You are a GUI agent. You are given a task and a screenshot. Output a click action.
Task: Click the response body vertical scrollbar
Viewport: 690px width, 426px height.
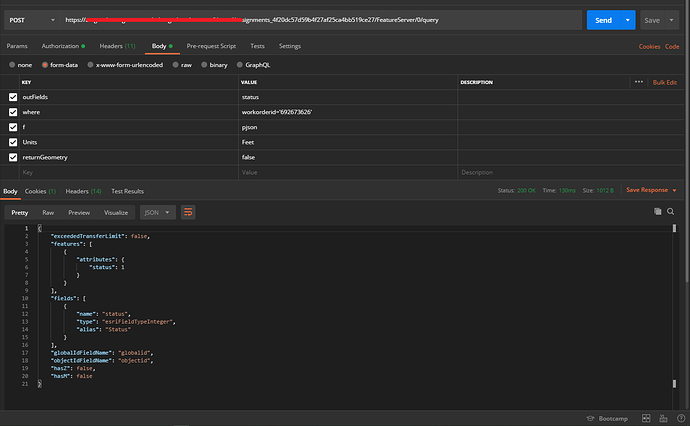click(x=674, y=306)
